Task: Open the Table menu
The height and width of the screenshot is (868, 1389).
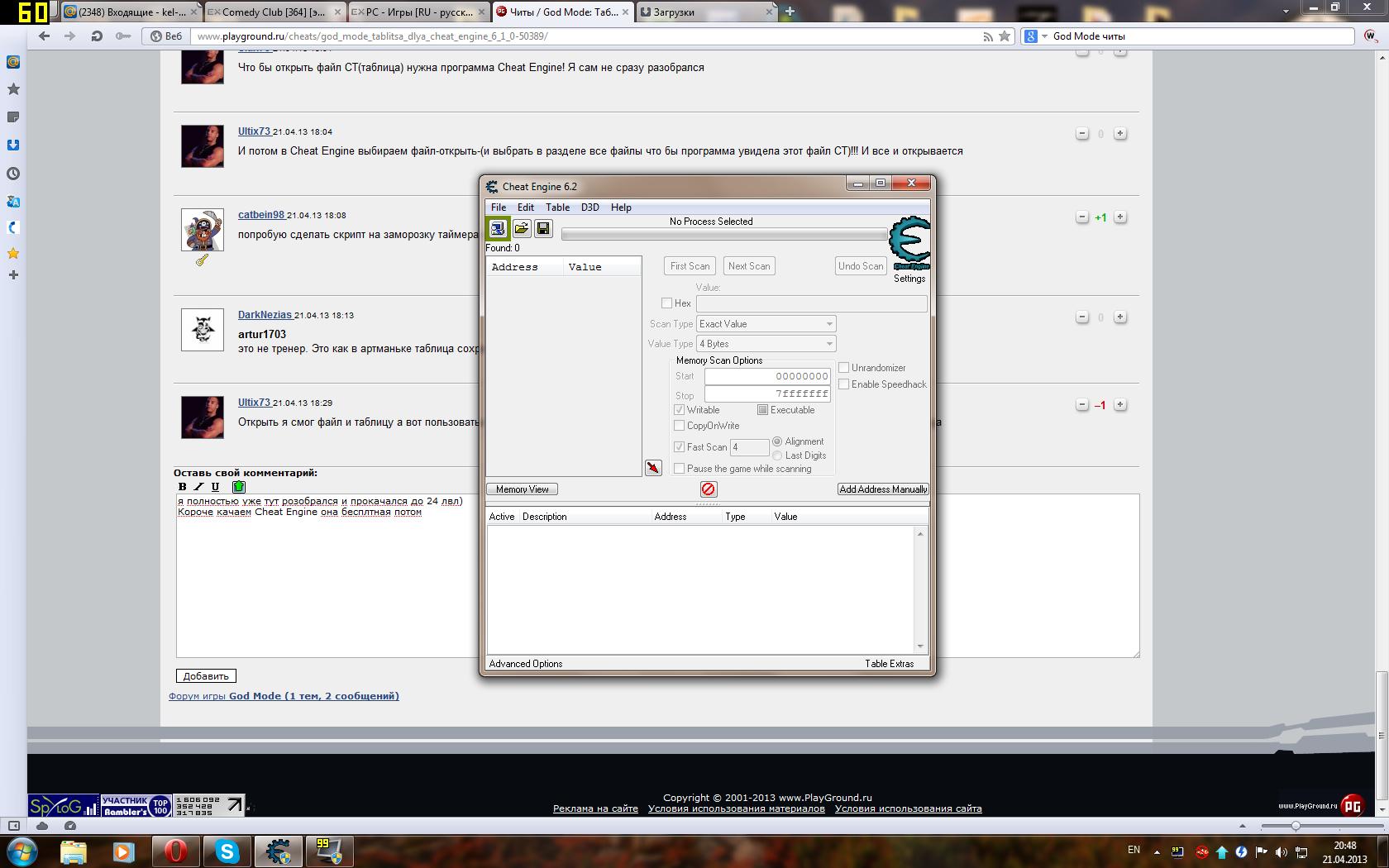Action: [557, 207]
